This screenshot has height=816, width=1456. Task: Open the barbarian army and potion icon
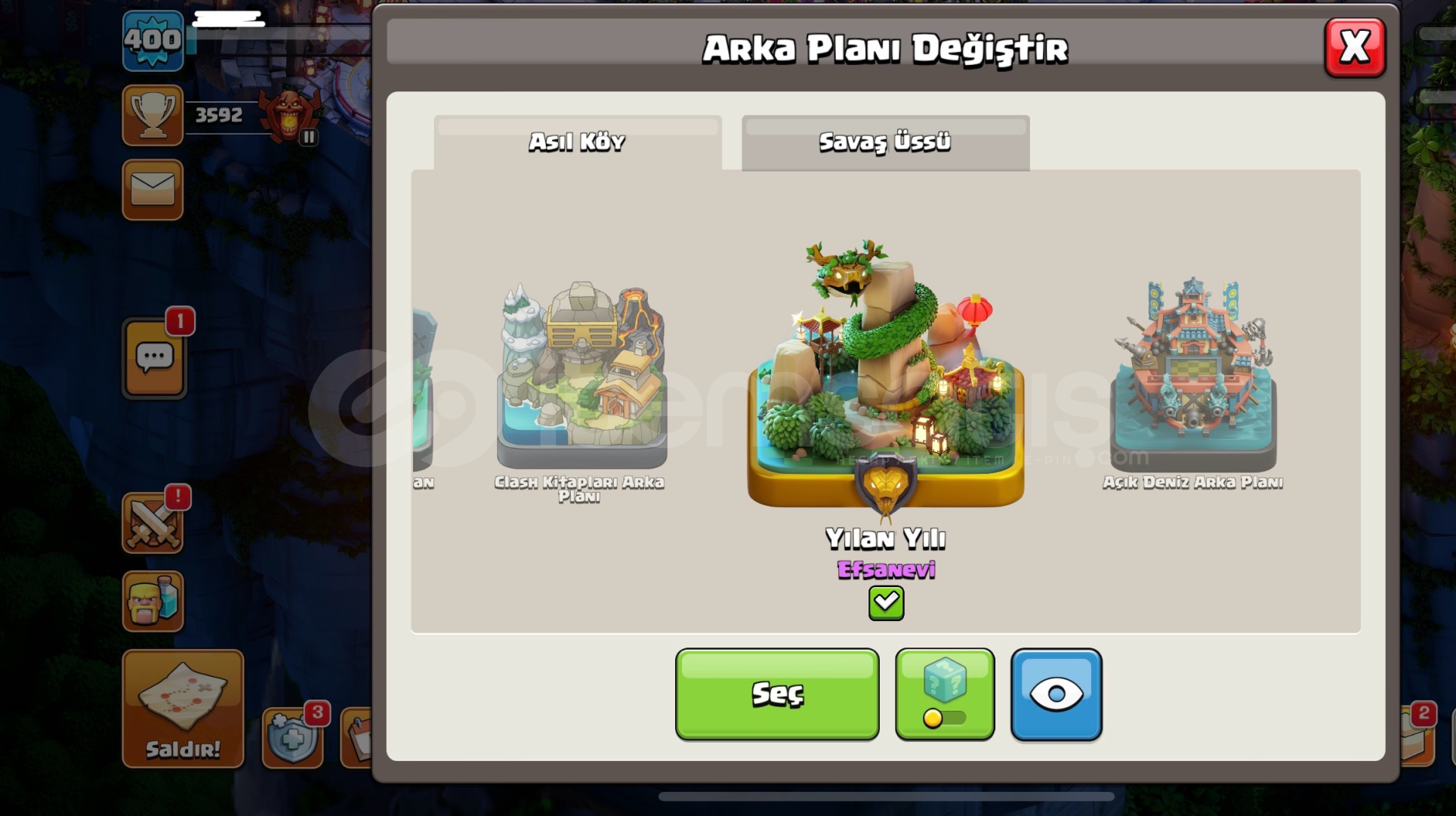tap(153, 601)
